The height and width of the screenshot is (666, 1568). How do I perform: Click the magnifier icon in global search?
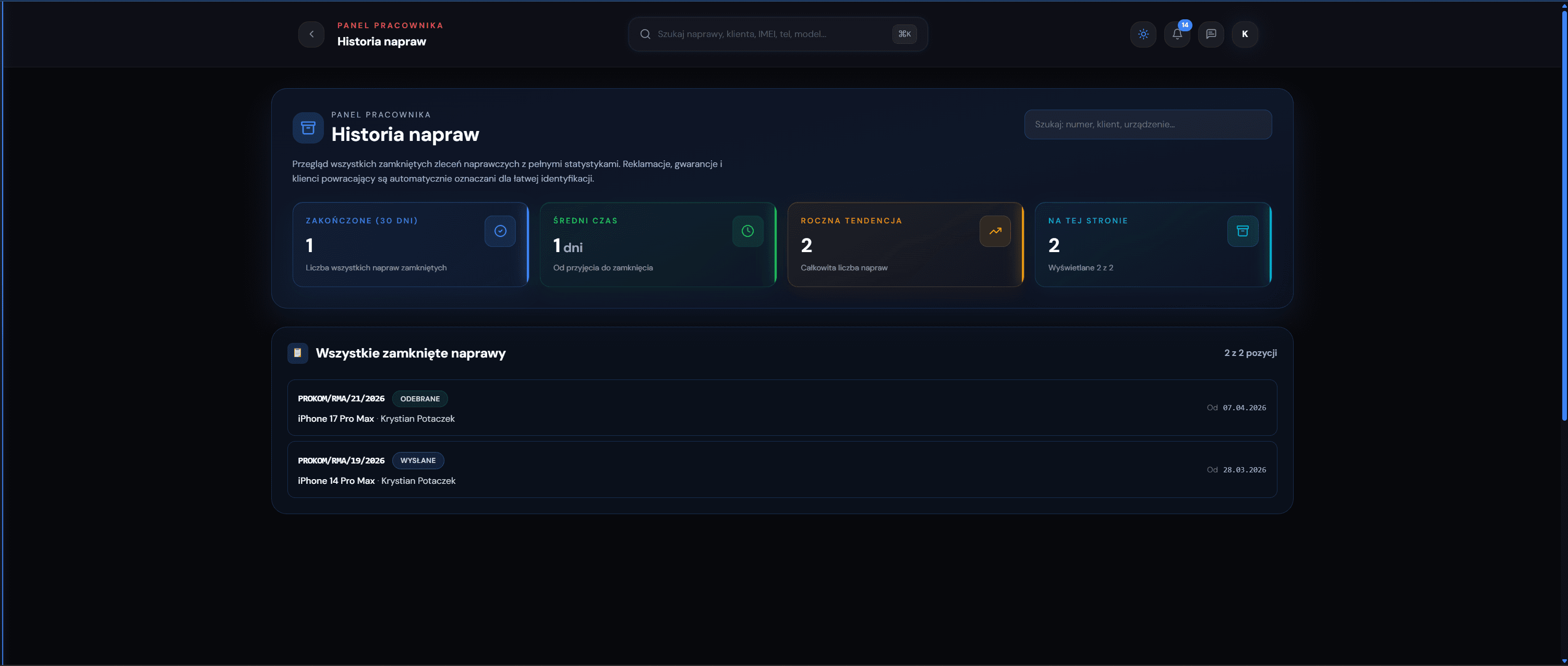click(645, 34)
